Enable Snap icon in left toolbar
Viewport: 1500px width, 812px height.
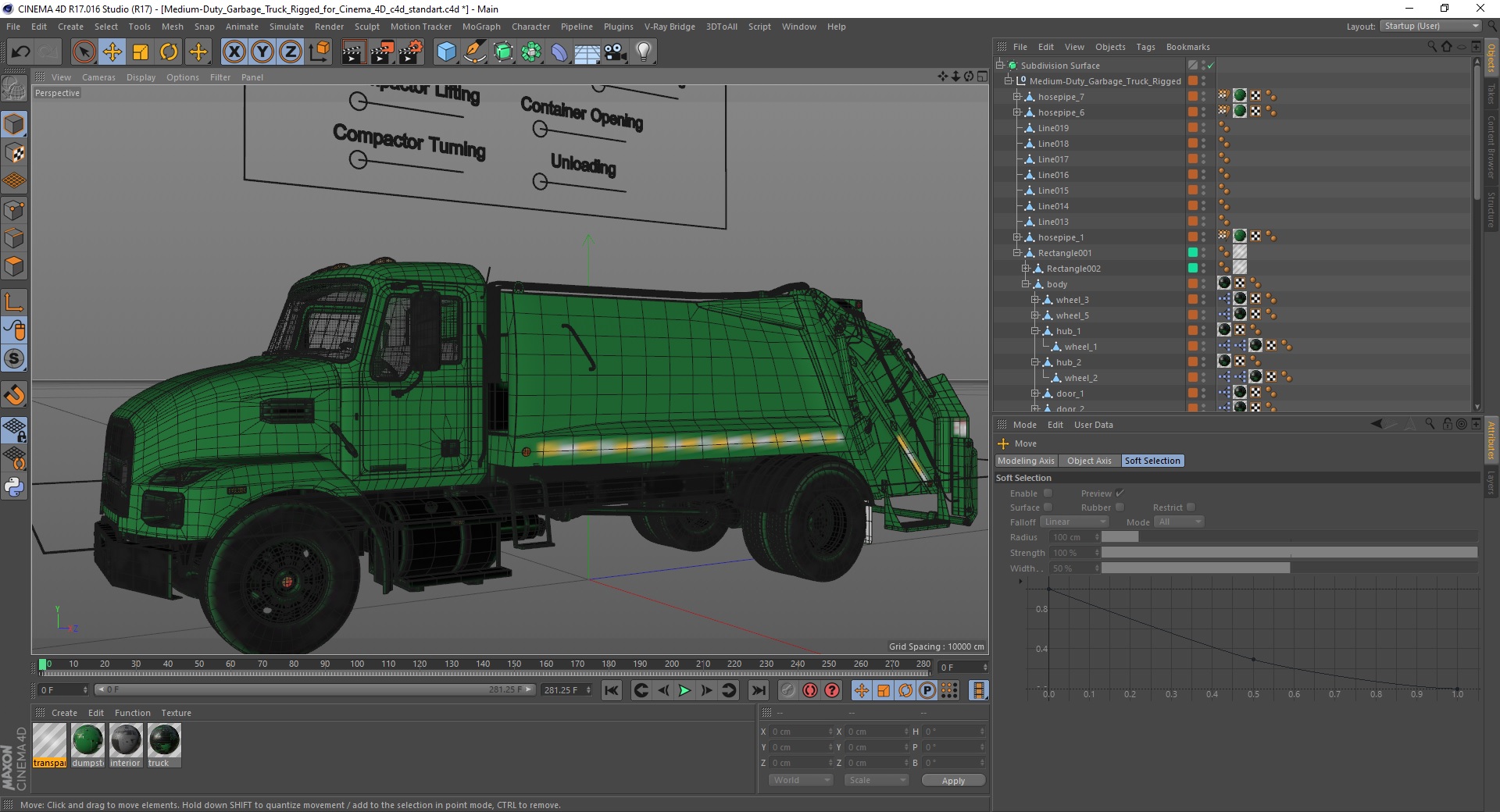(x=14, y=395)
